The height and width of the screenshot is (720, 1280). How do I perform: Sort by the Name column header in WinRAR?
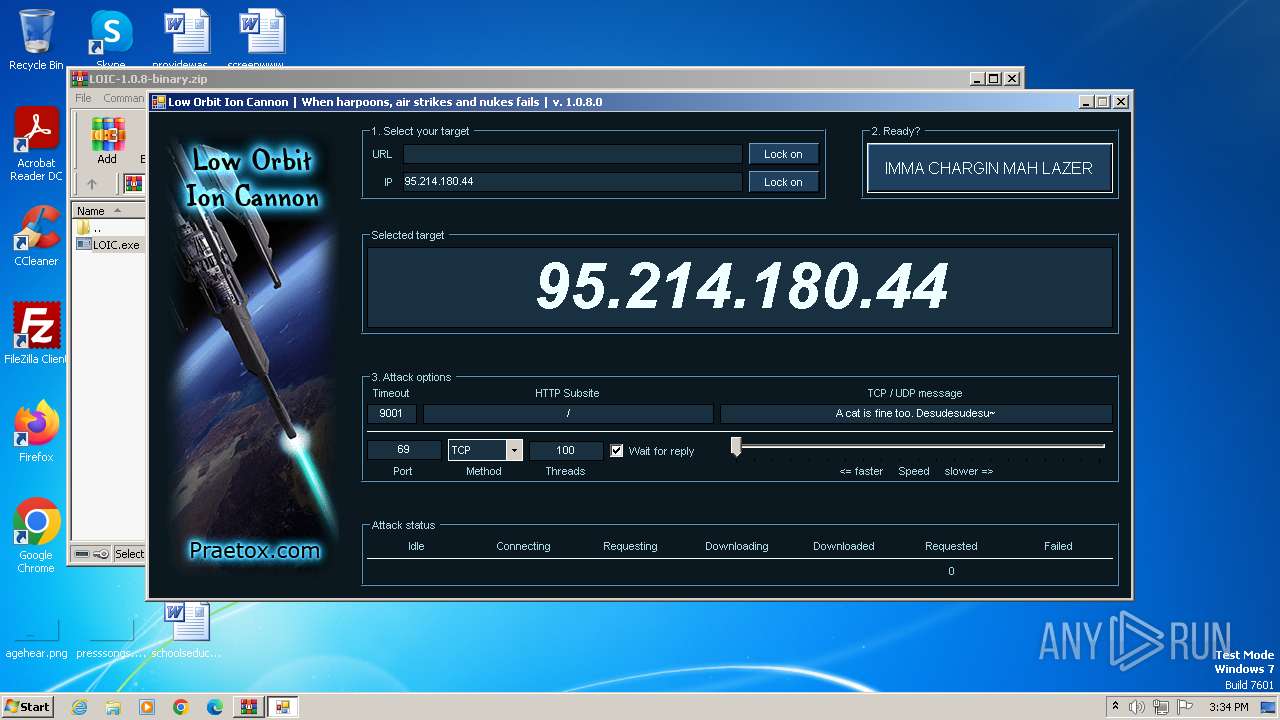[x=110, y=211]
